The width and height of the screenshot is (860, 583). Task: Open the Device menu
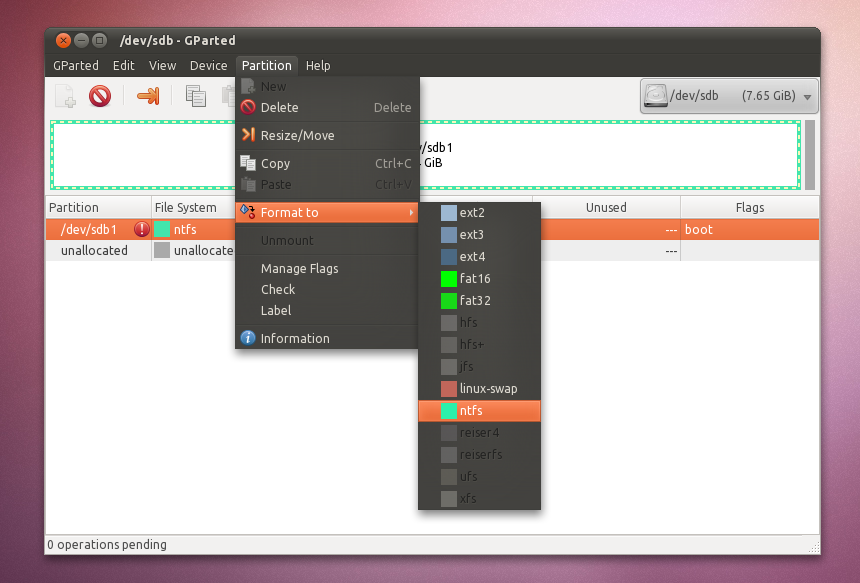(x=208, y=65)
